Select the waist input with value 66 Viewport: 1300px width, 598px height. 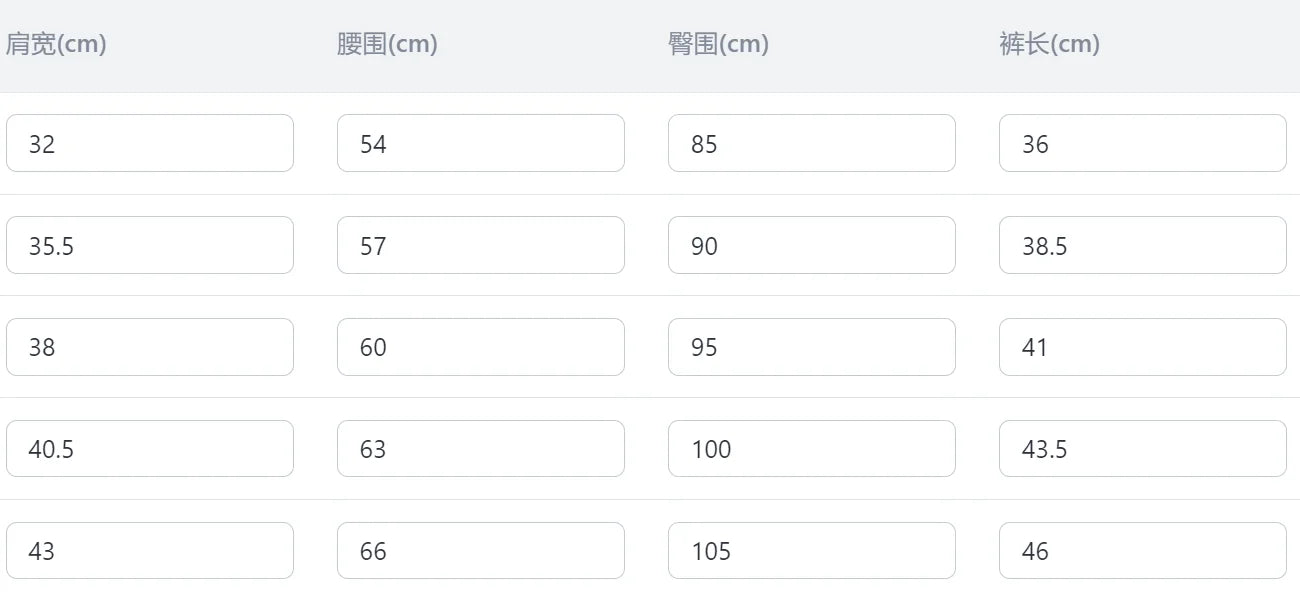click(481, 551)
